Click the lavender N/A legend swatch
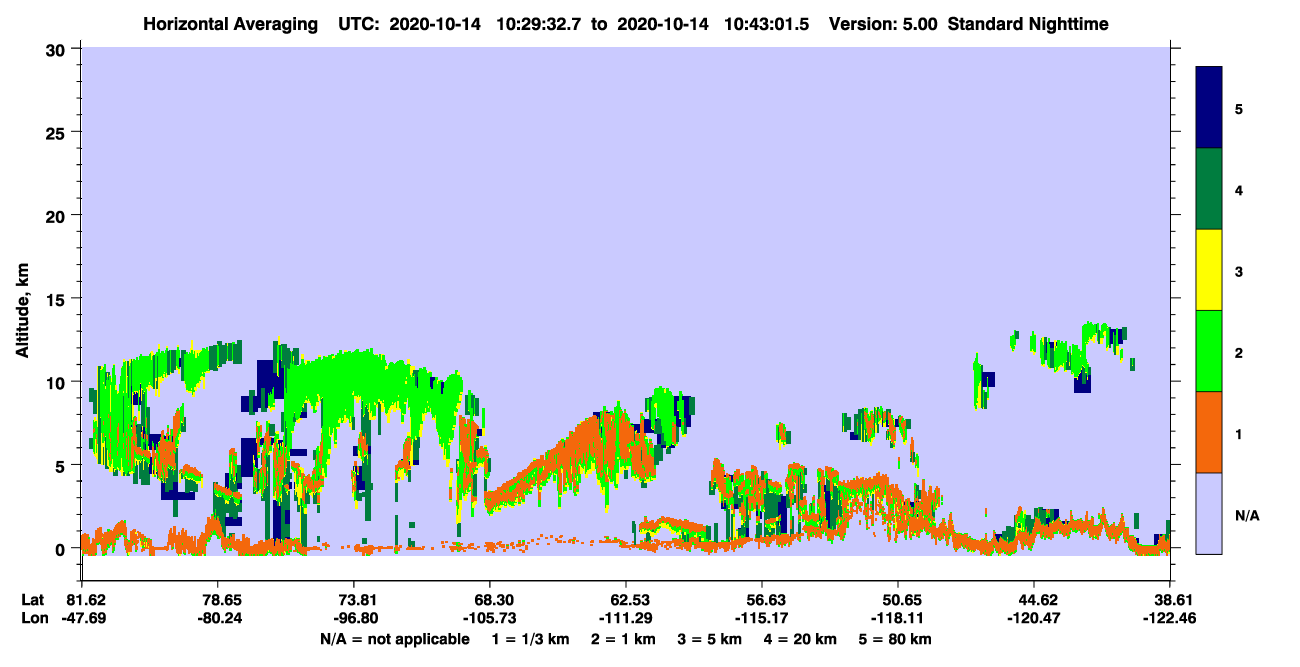Screen dimensions: 1300x667 (1209, 513)
